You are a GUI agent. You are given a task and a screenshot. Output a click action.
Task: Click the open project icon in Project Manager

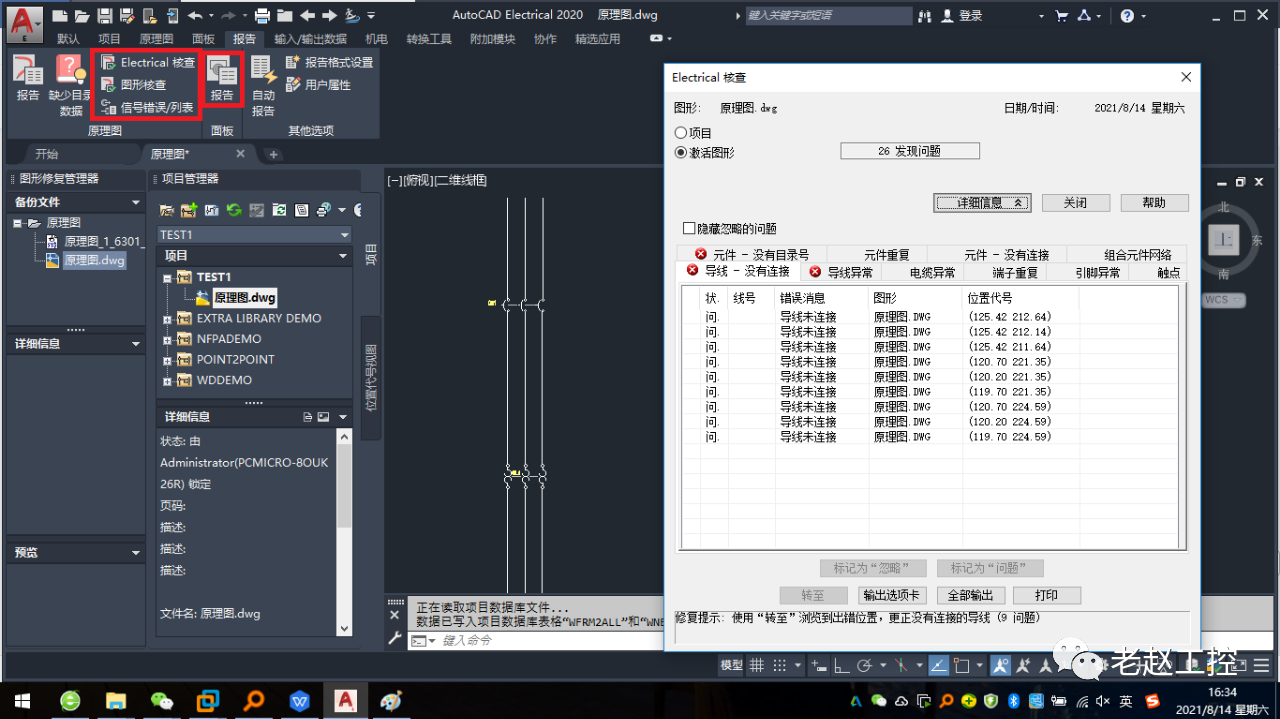tap(167, 210)
